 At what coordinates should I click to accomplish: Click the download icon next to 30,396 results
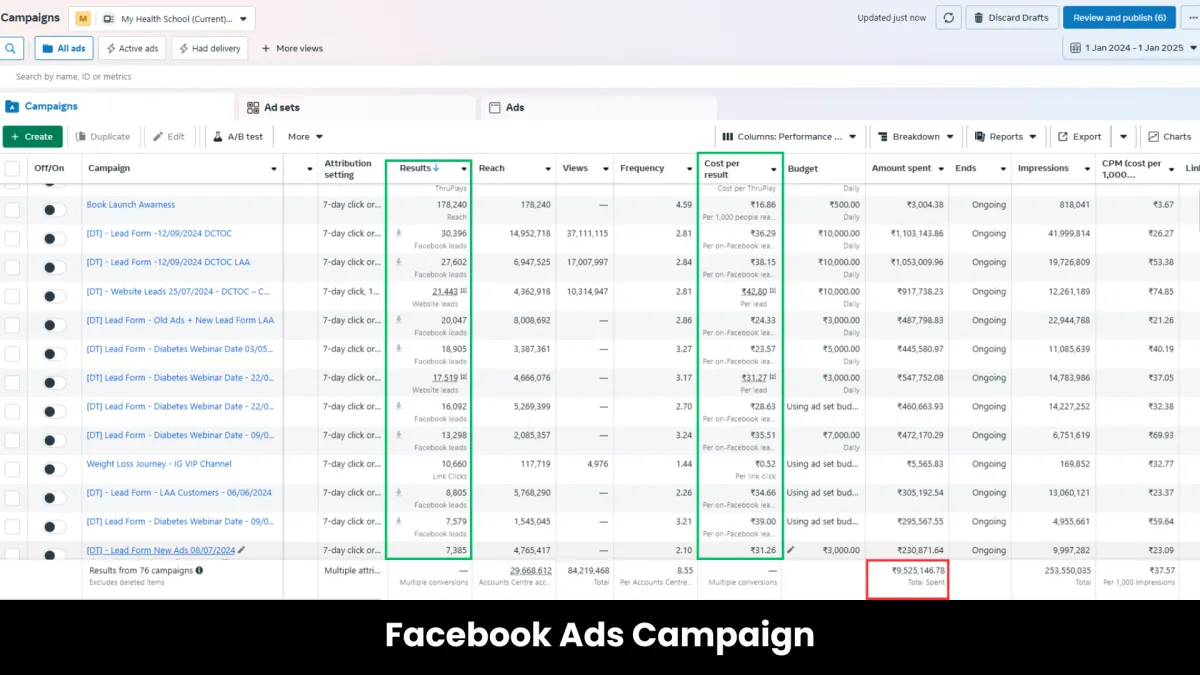tap(399, 233)
